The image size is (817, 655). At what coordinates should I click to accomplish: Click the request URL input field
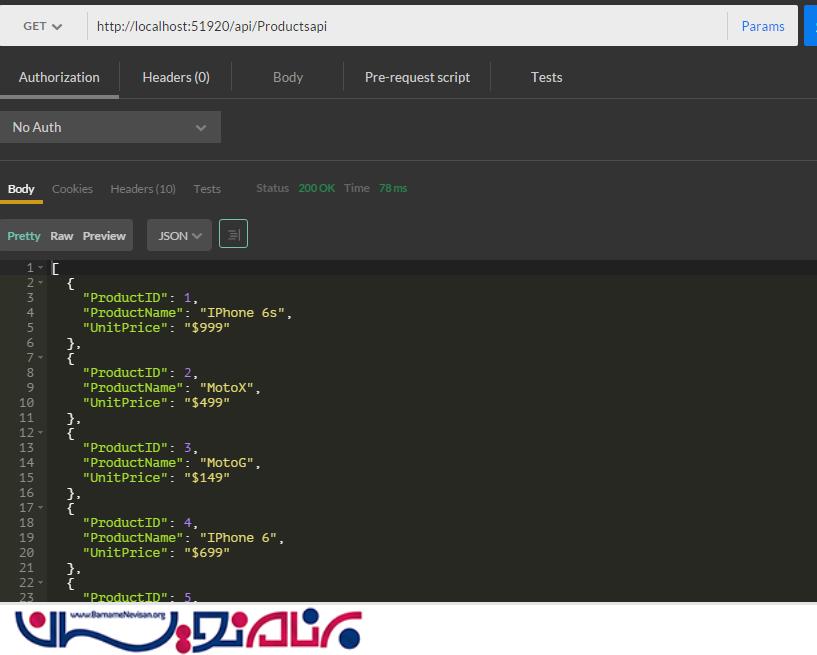pyautogui.click(x=400, y=26)
